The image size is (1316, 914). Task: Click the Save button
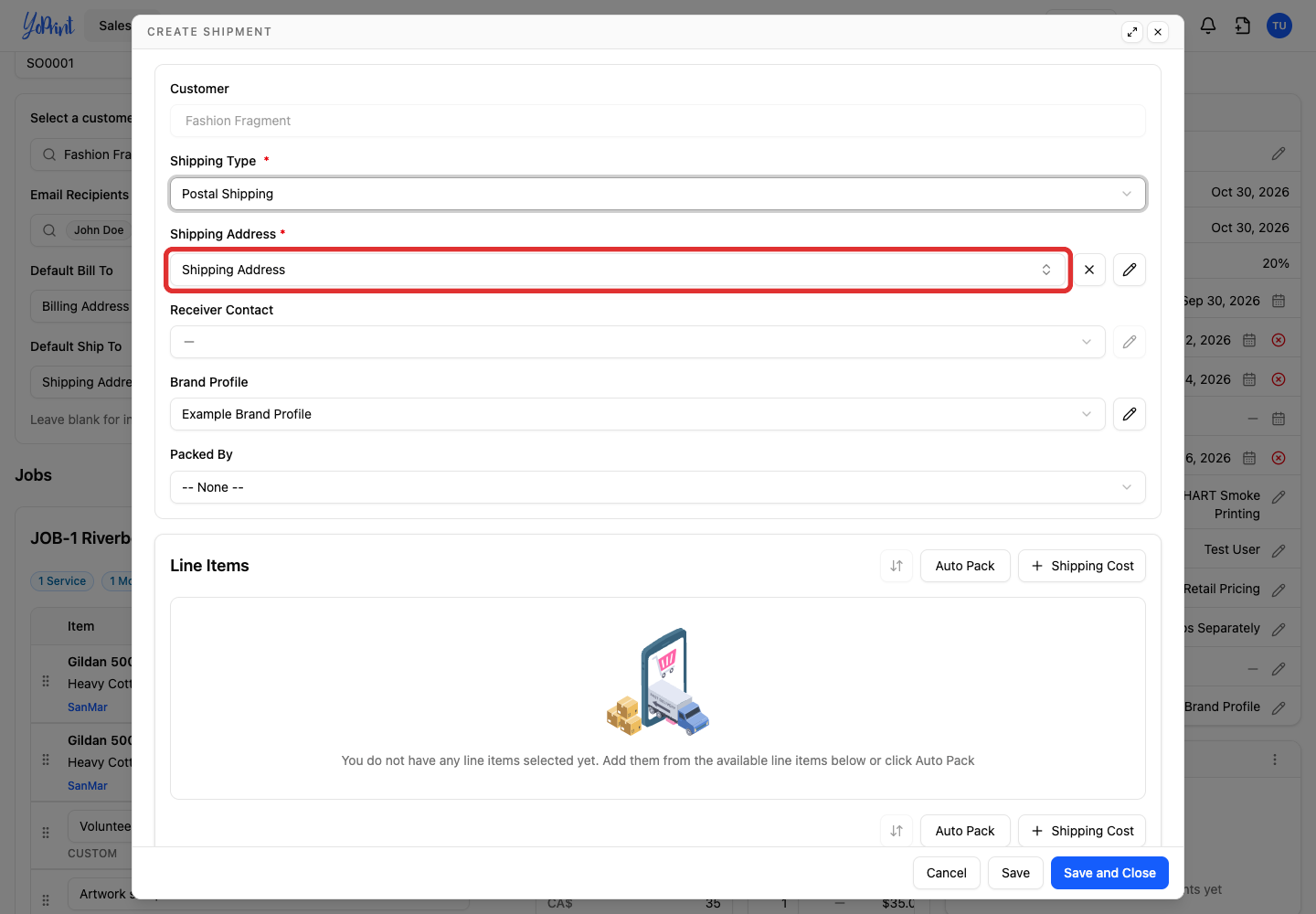[1015, 873]
